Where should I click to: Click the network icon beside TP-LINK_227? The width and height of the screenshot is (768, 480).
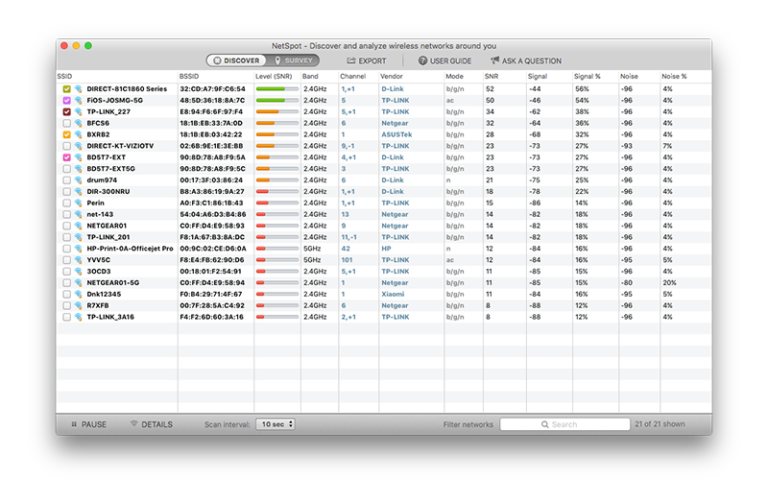click(78, 112)
